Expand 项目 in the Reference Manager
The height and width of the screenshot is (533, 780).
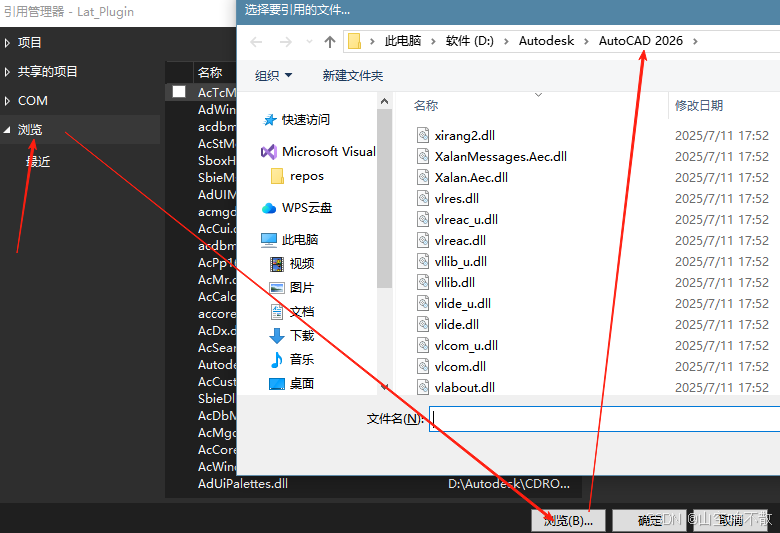point(7,43)
